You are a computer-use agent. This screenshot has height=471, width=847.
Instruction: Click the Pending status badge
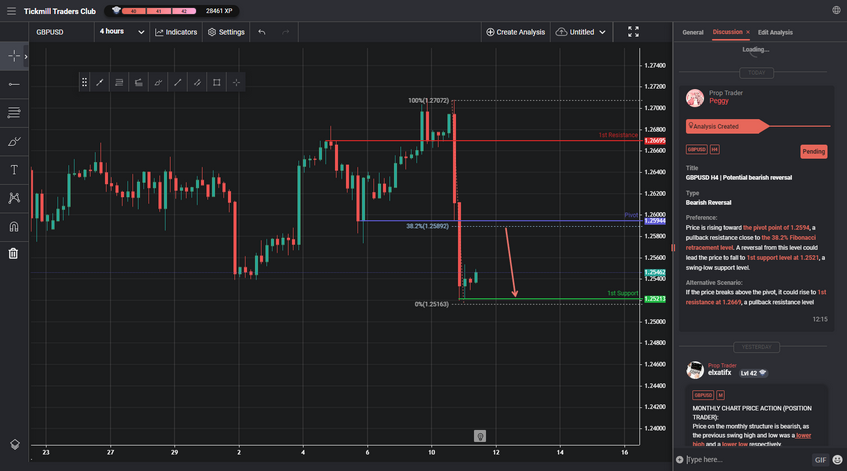point(814,152)
